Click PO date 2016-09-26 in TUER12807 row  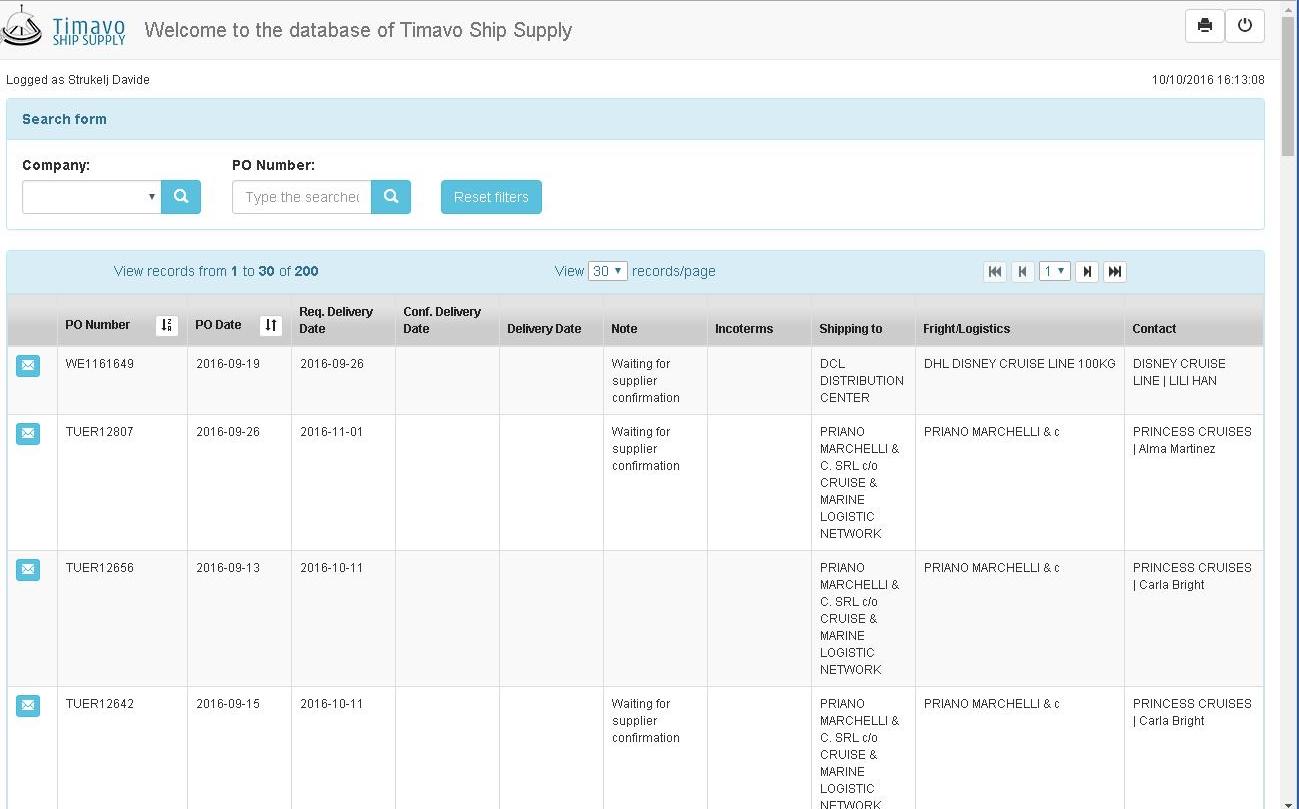227,432
